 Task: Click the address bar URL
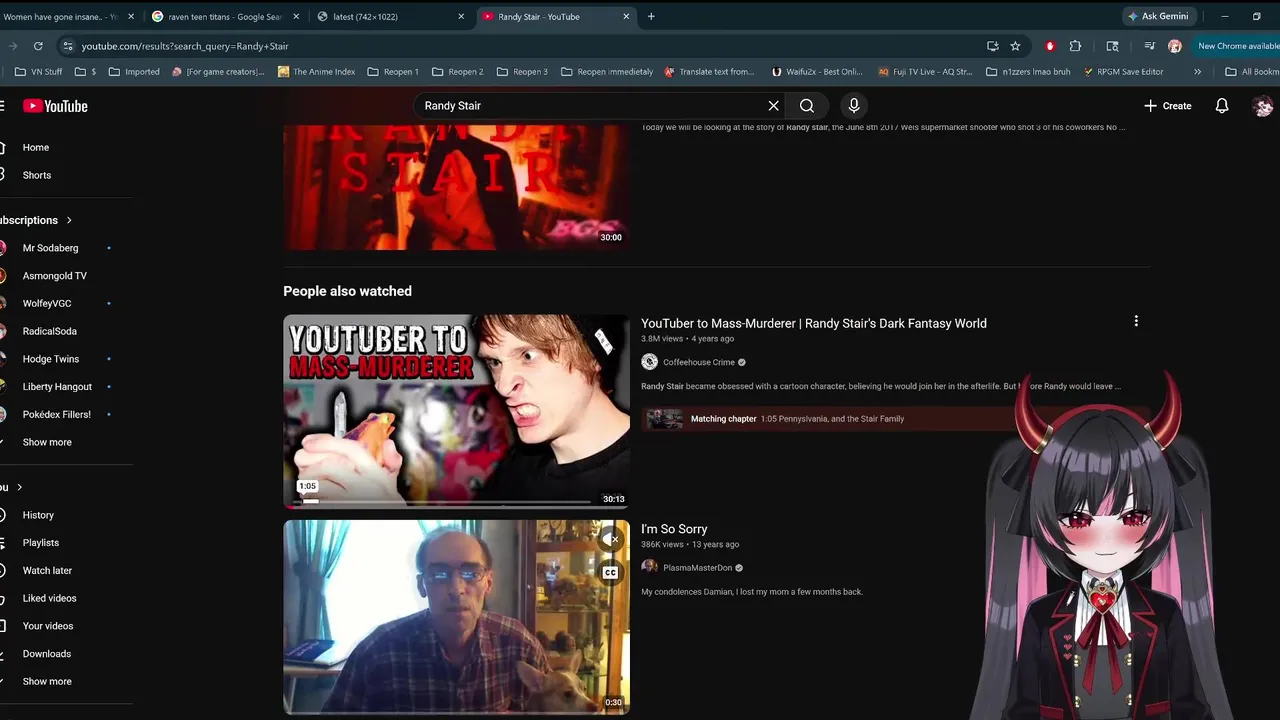(x=185, y=46)
